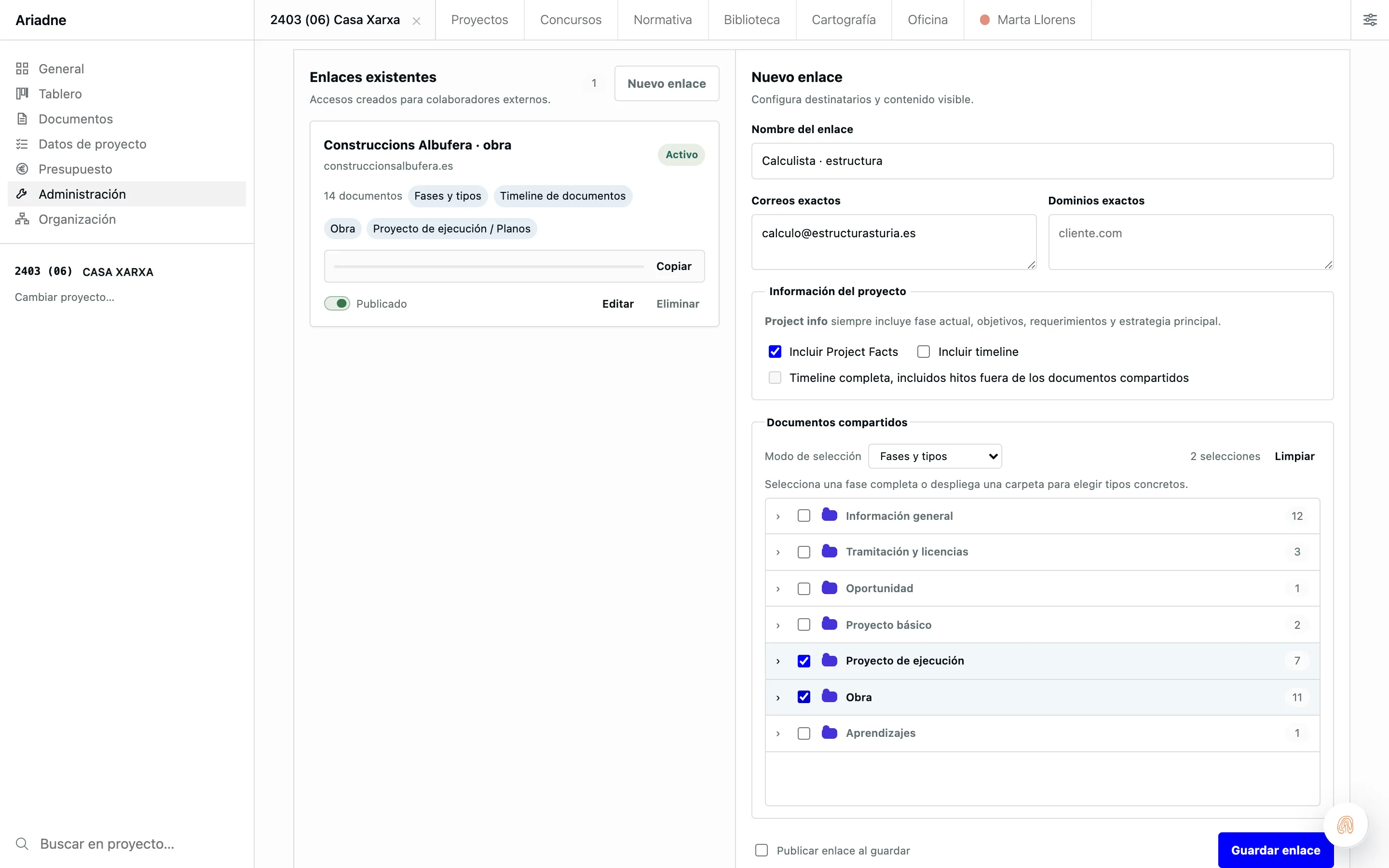
Task: Open Documentos via its file icon
Action: [x=22, y=119]
